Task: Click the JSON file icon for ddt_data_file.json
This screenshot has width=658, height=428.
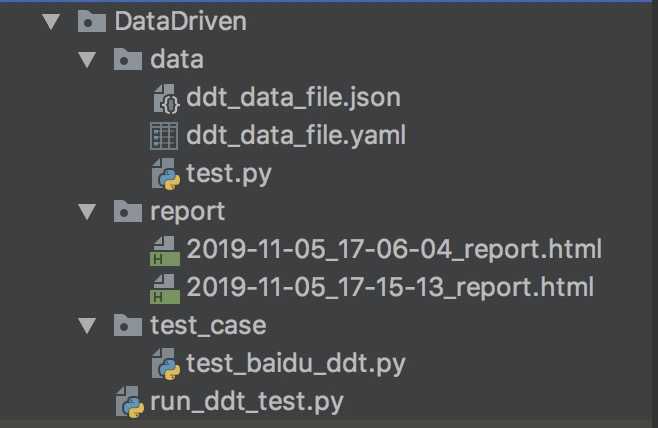Action: pyautogui.click(x=164, y=98)
